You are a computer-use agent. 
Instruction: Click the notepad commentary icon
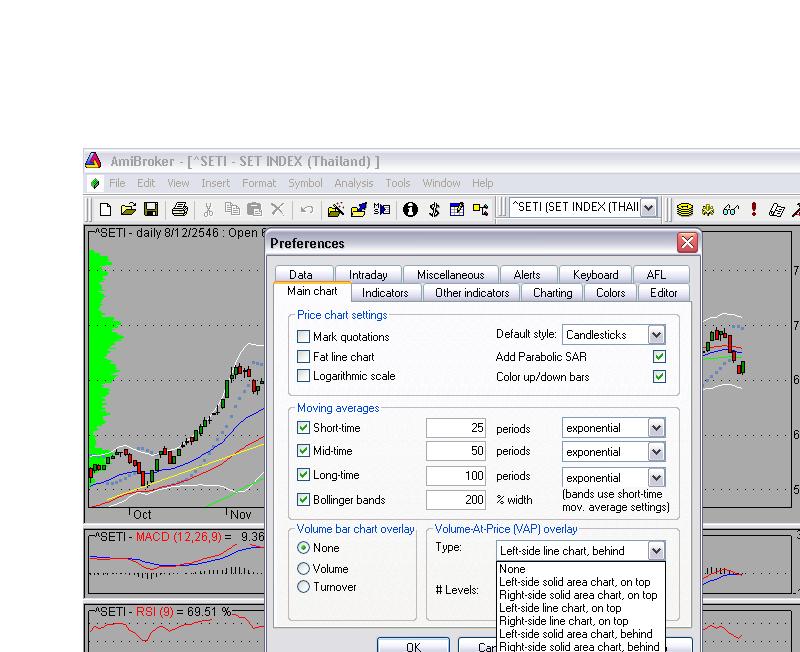pos(776,210)
